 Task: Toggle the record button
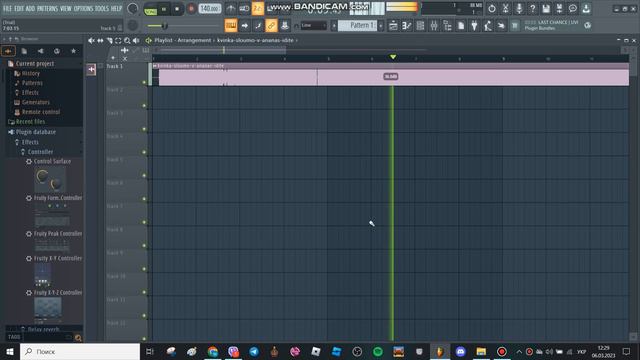pos(191,9)
